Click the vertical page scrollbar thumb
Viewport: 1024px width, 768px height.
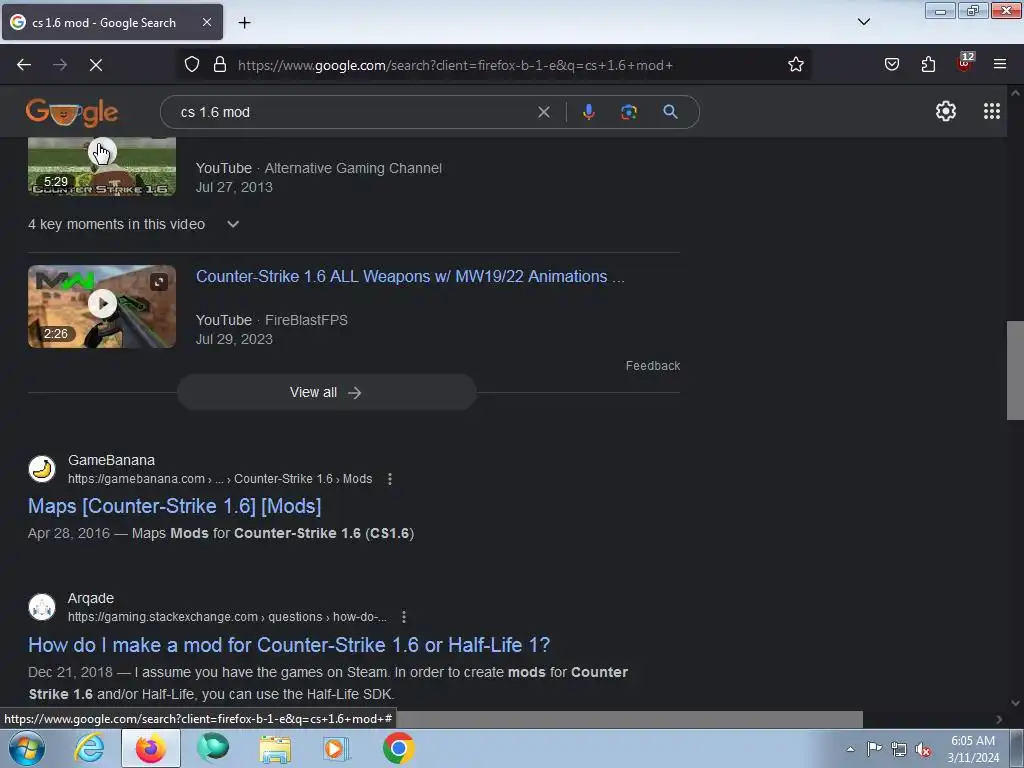click(x=1015, y=370)
